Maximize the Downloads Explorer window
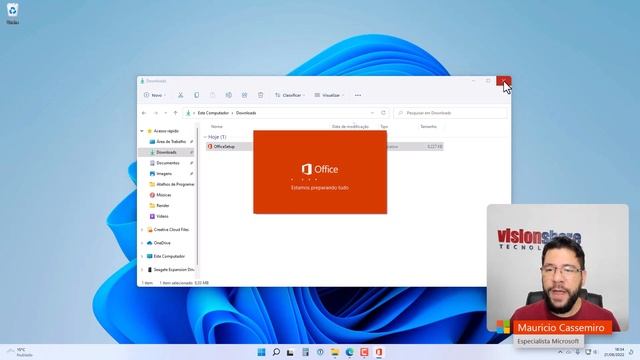640x360 pixels. coord(488,81)
